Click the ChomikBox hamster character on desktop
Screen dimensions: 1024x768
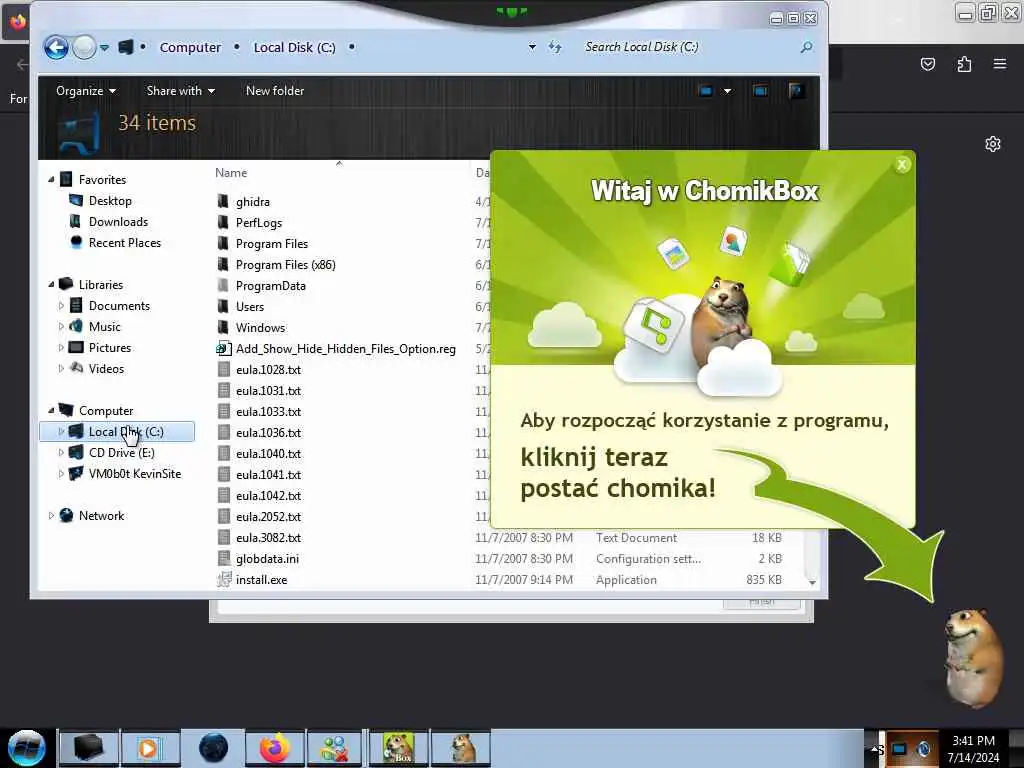(x=973, y=657)
